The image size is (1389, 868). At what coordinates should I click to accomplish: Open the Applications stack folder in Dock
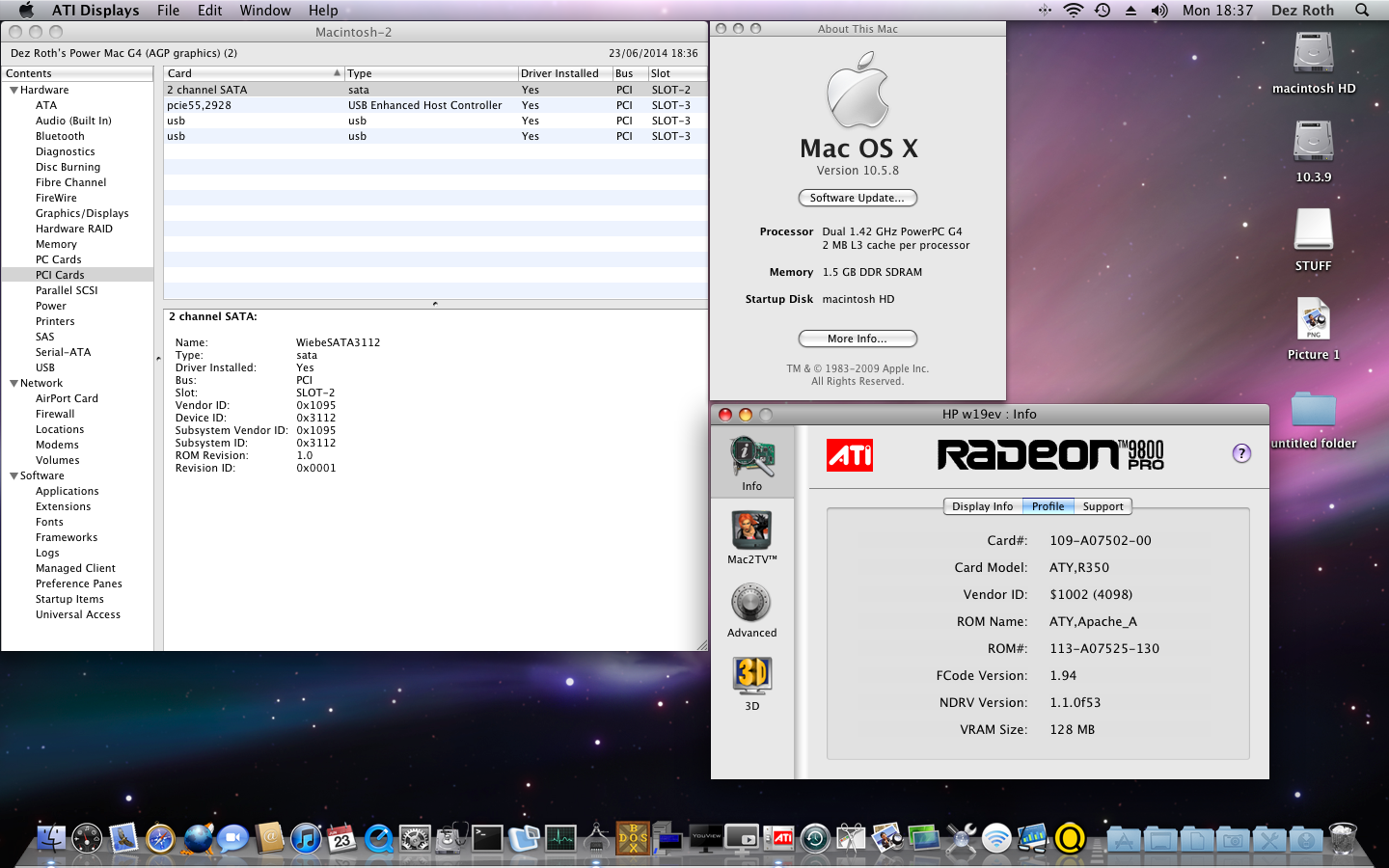[x=1123, y=839]
